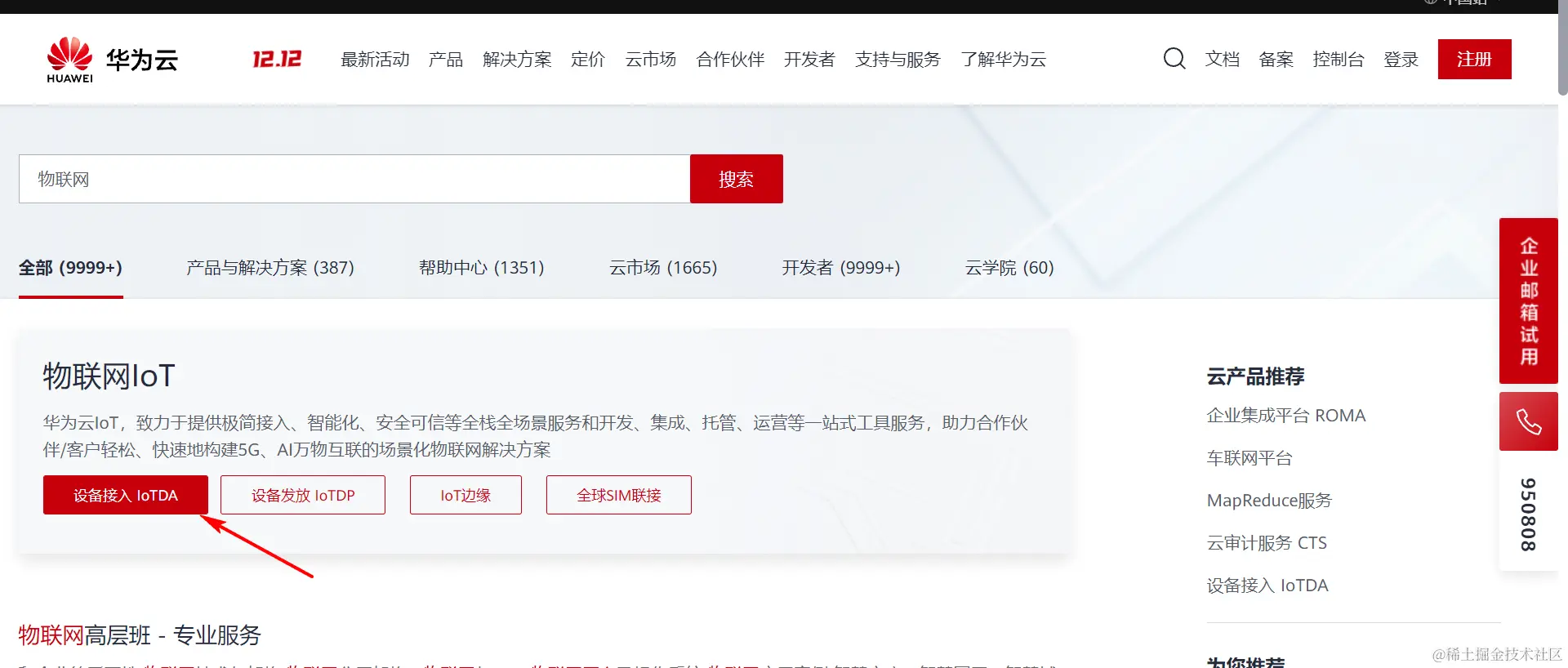Image resolution: width=1568 pixels, height=668 pixels.
Task: Click the 企业邮箱试用 side banner
Action: [x=1529, y=301]
